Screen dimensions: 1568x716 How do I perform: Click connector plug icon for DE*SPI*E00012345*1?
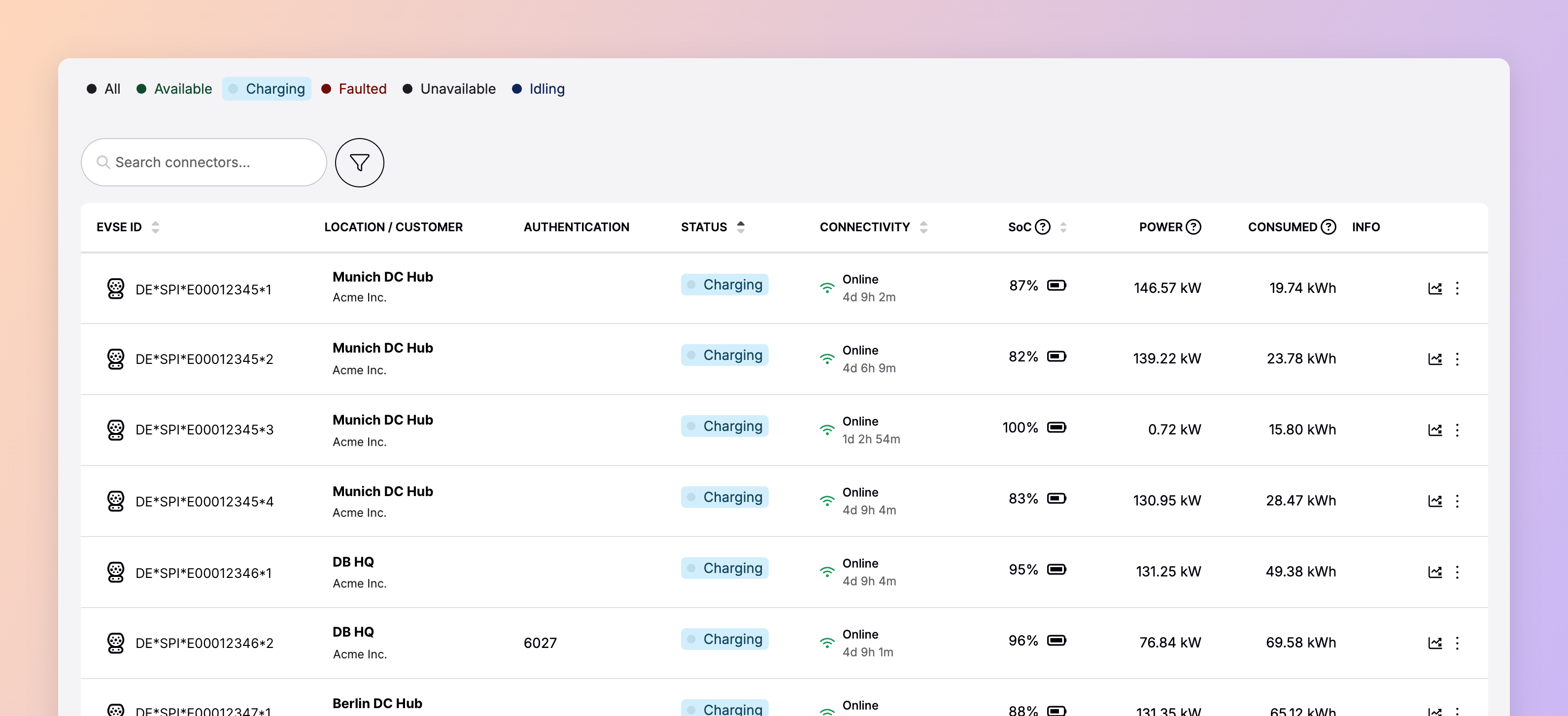pyautogui.click(x=116, y=288)
